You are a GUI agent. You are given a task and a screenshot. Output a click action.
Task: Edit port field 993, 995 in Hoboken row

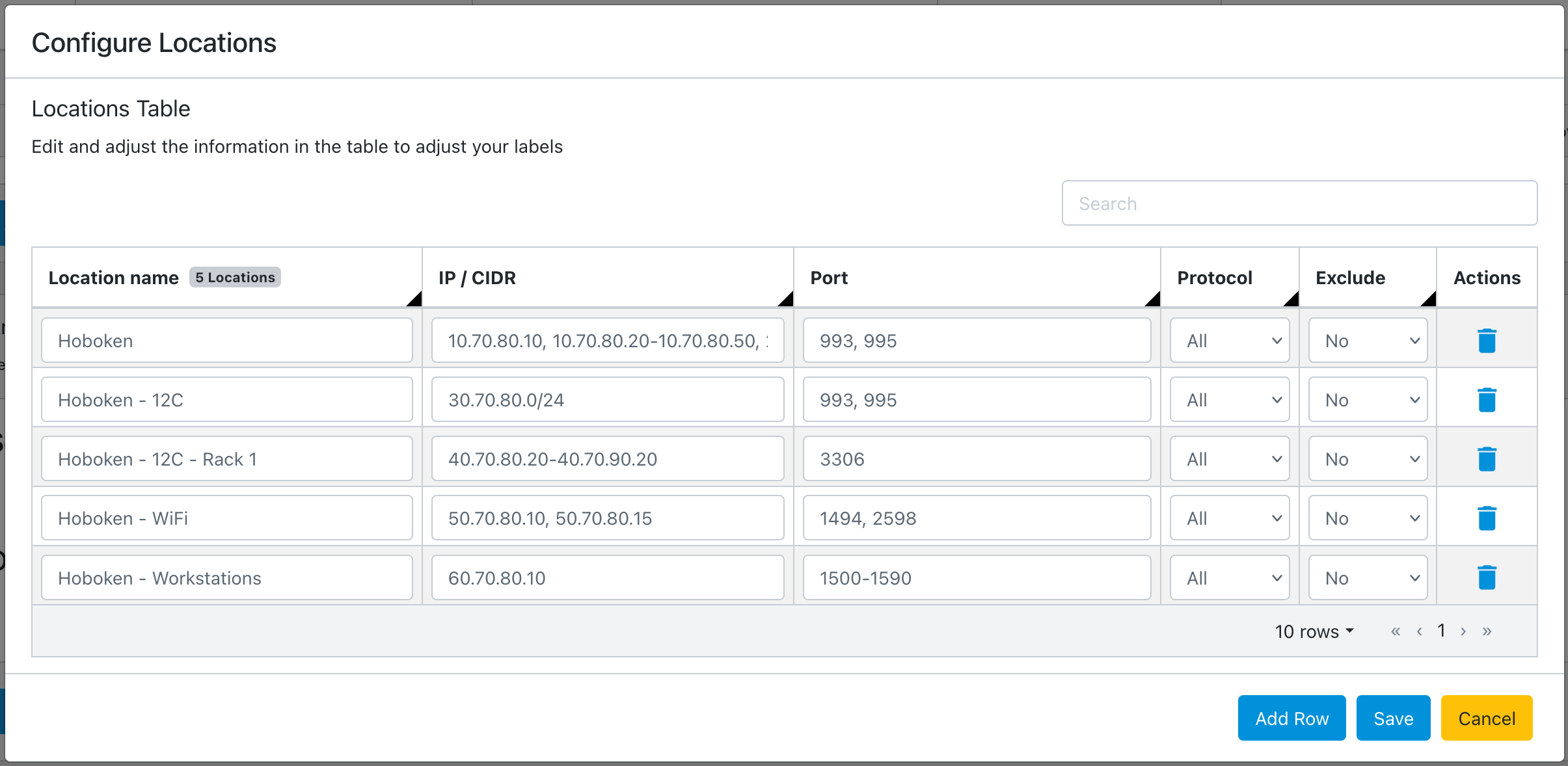tap(977, 341)
